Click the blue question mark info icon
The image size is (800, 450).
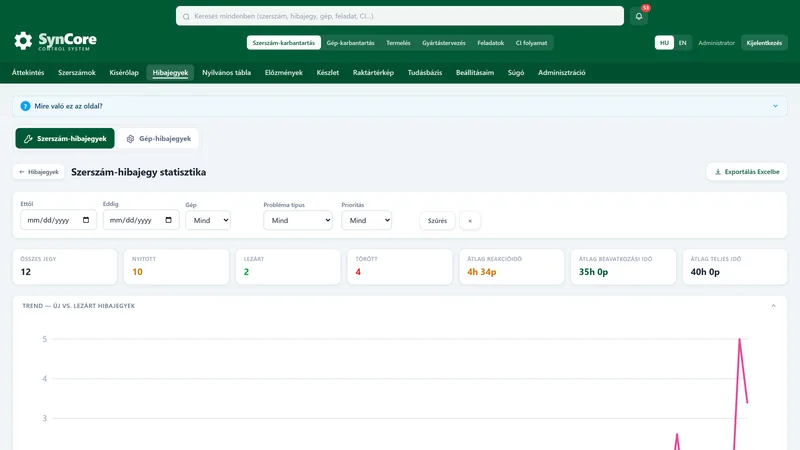(x=25, y=106)
